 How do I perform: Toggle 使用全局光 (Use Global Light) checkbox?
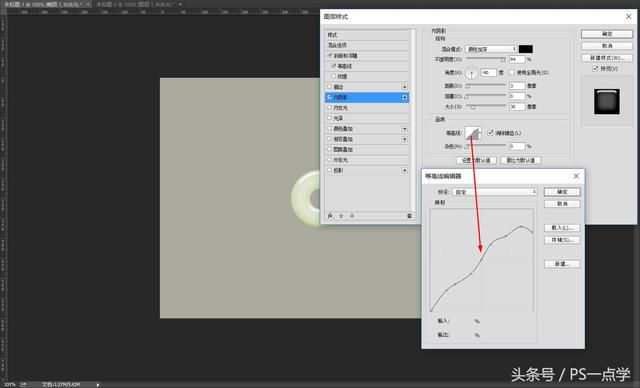point(512,73)
